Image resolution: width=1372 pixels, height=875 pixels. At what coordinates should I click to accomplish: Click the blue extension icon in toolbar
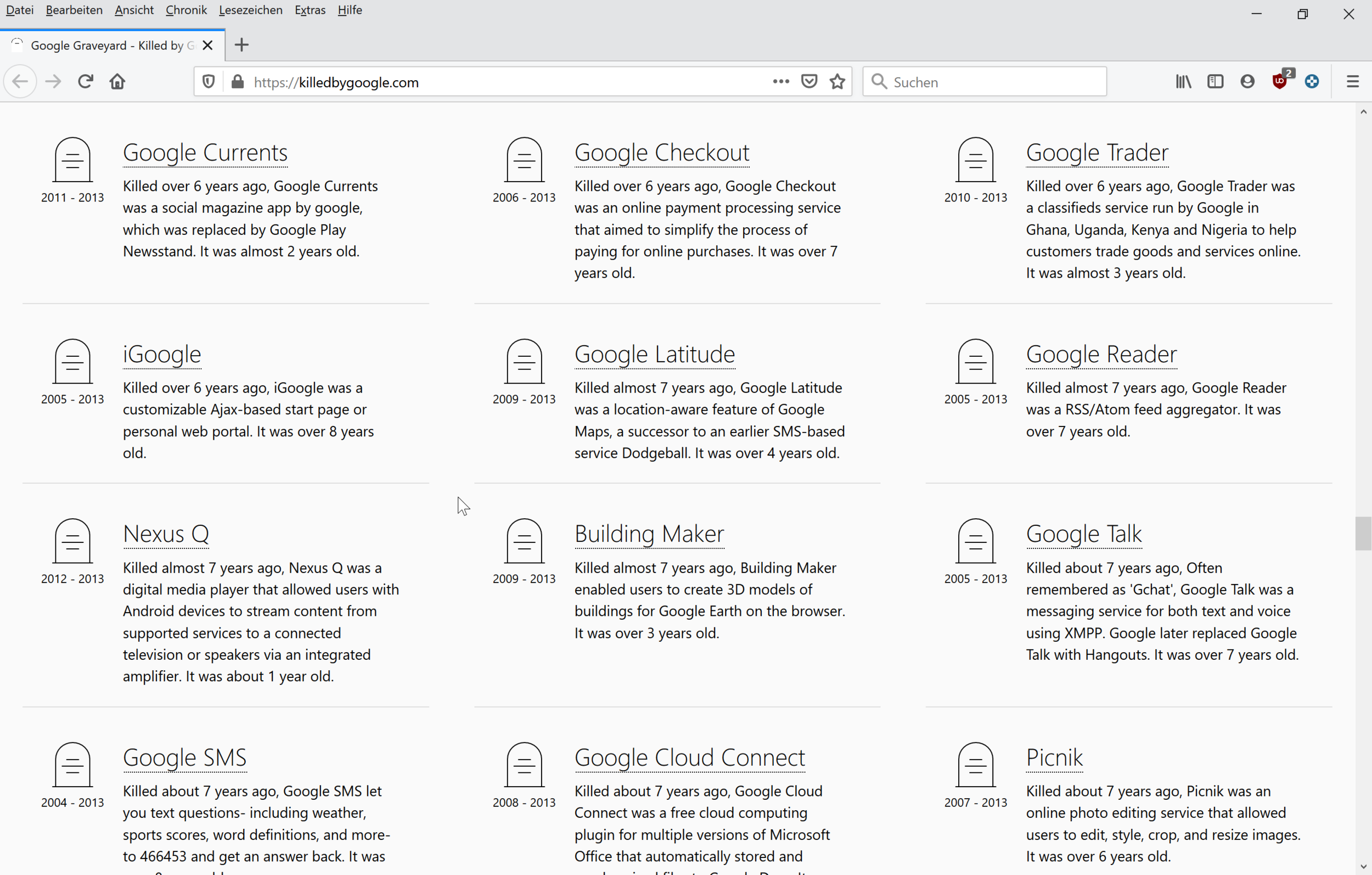pos(1312,81)
